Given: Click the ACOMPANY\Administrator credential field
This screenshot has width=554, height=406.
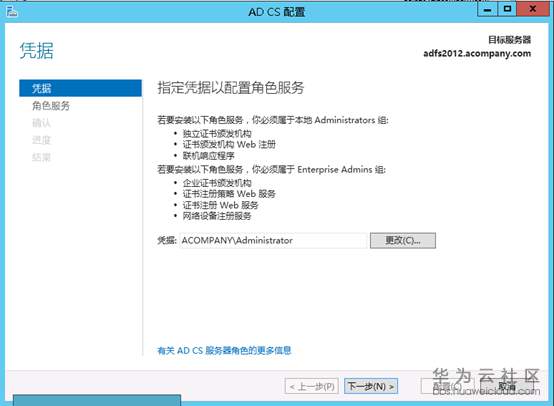Looking at the screenshot, I should pos(274,241).
